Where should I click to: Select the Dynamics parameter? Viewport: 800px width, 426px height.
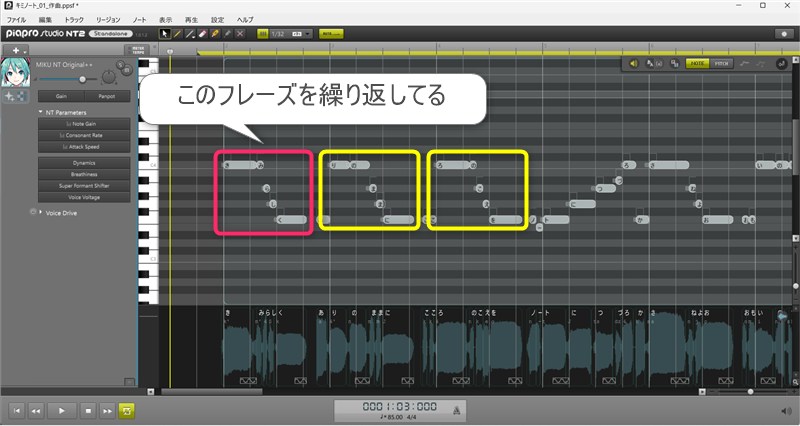pyautogui.click(x=84, y=163)
